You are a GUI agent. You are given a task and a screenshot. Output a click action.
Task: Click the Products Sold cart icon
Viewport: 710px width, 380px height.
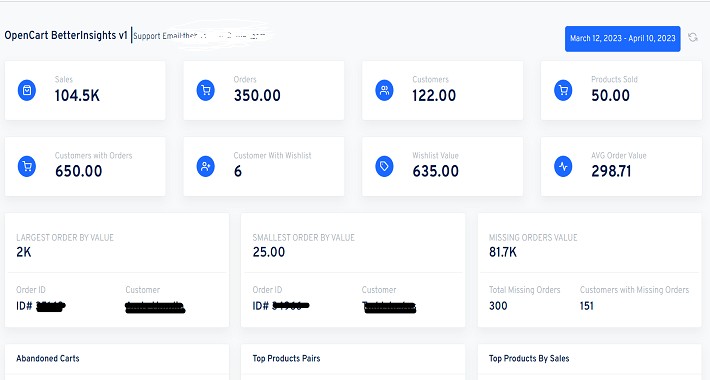pos(563,90)
